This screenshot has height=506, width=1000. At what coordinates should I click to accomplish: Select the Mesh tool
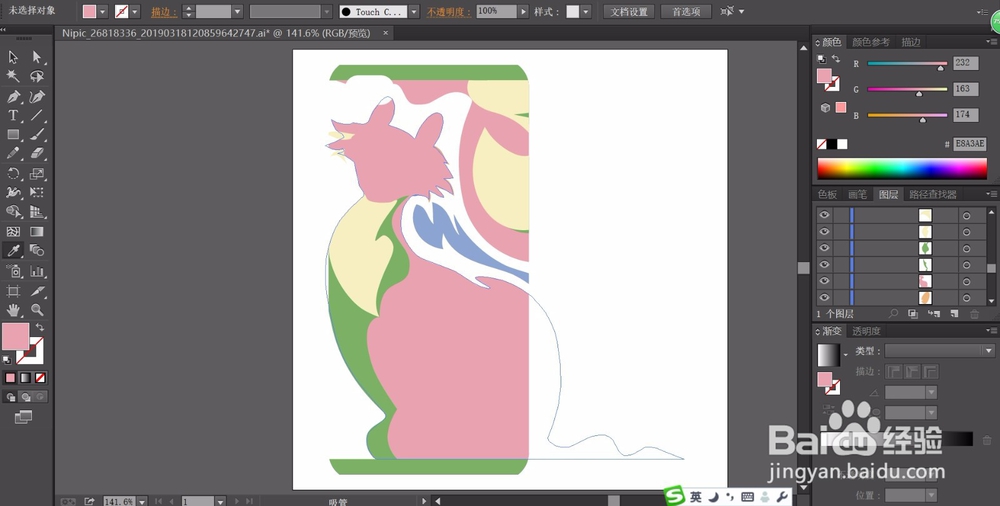(x=13, y=232)
